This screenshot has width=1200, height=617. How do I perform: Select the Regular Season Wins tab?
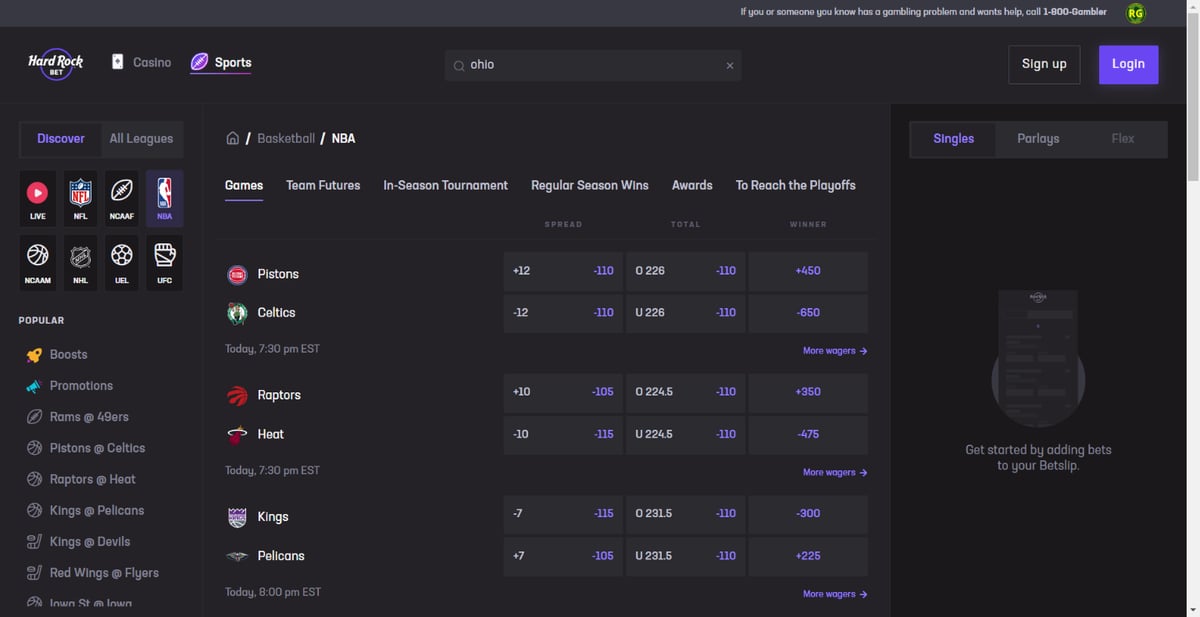pyautogui.click(x=590, y=185)
